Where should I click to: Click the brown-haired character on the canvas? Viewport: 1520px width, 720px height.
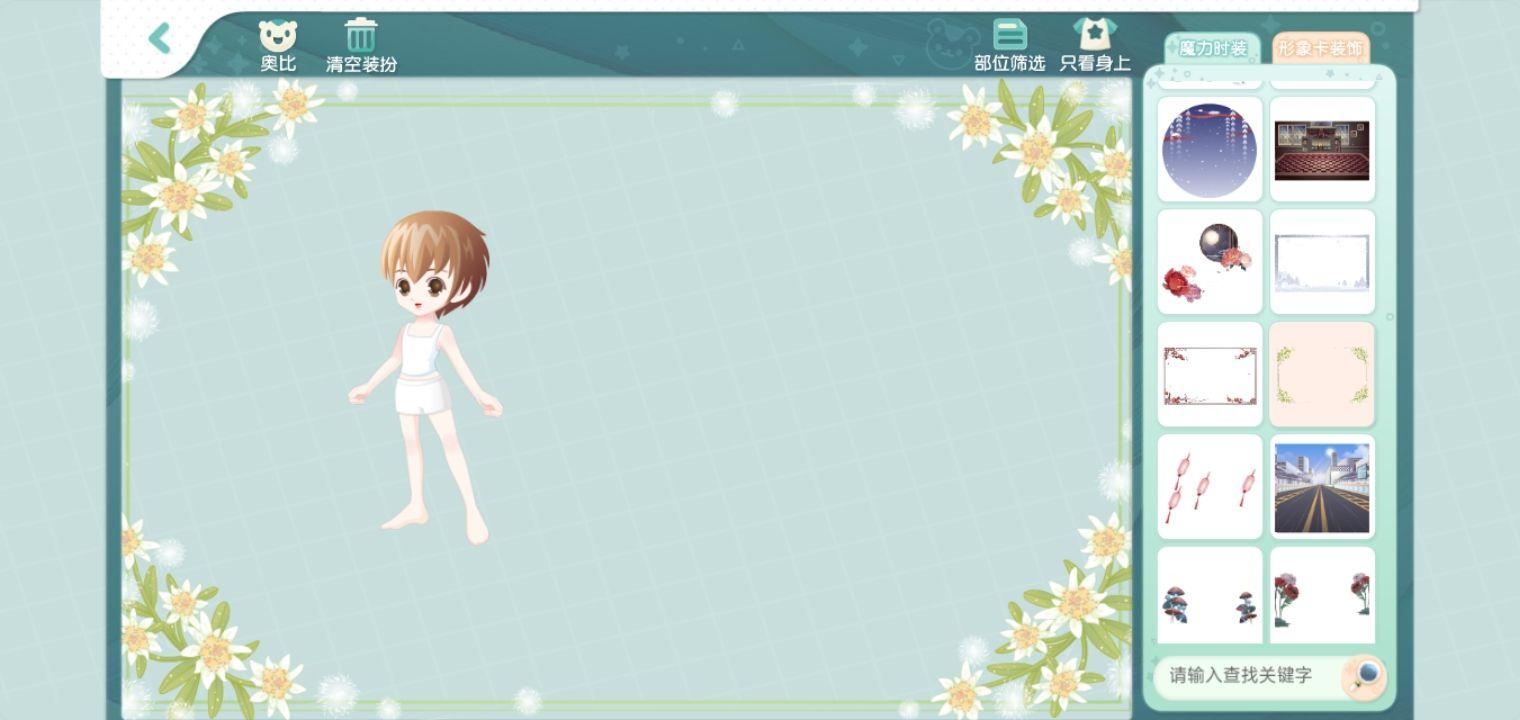click(x=430, y=370)
